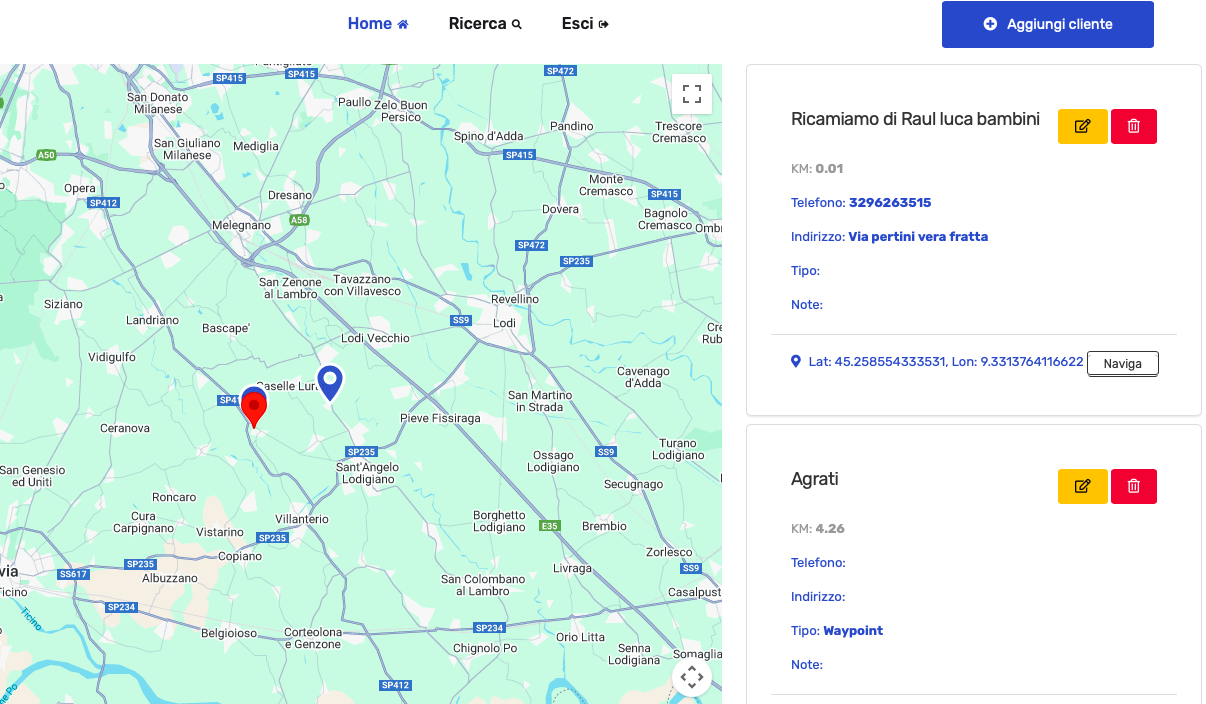Open the Ricerca search menu
The image size is (1206, 704).
[x=485, y=24]
